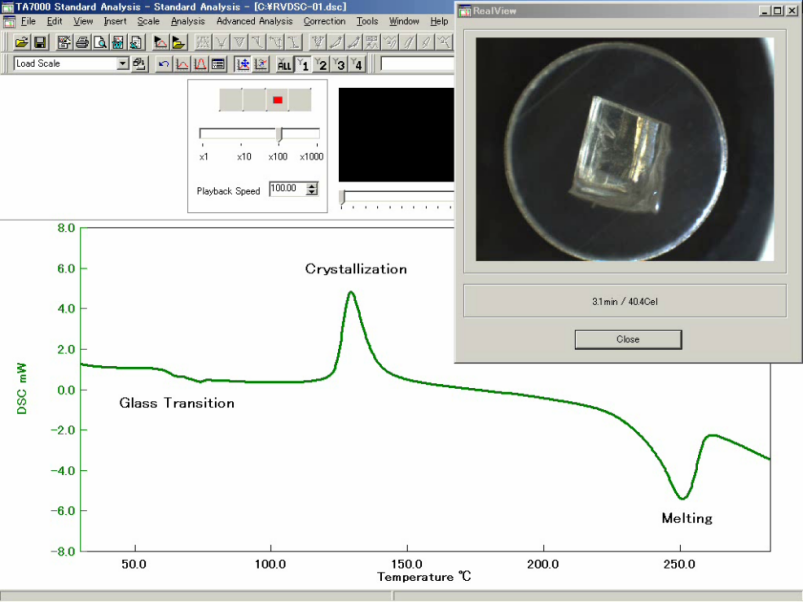The width and height of the screenshot is (803, 602).
Task: Click the Undo arrow icon
Action: (164, 64)
